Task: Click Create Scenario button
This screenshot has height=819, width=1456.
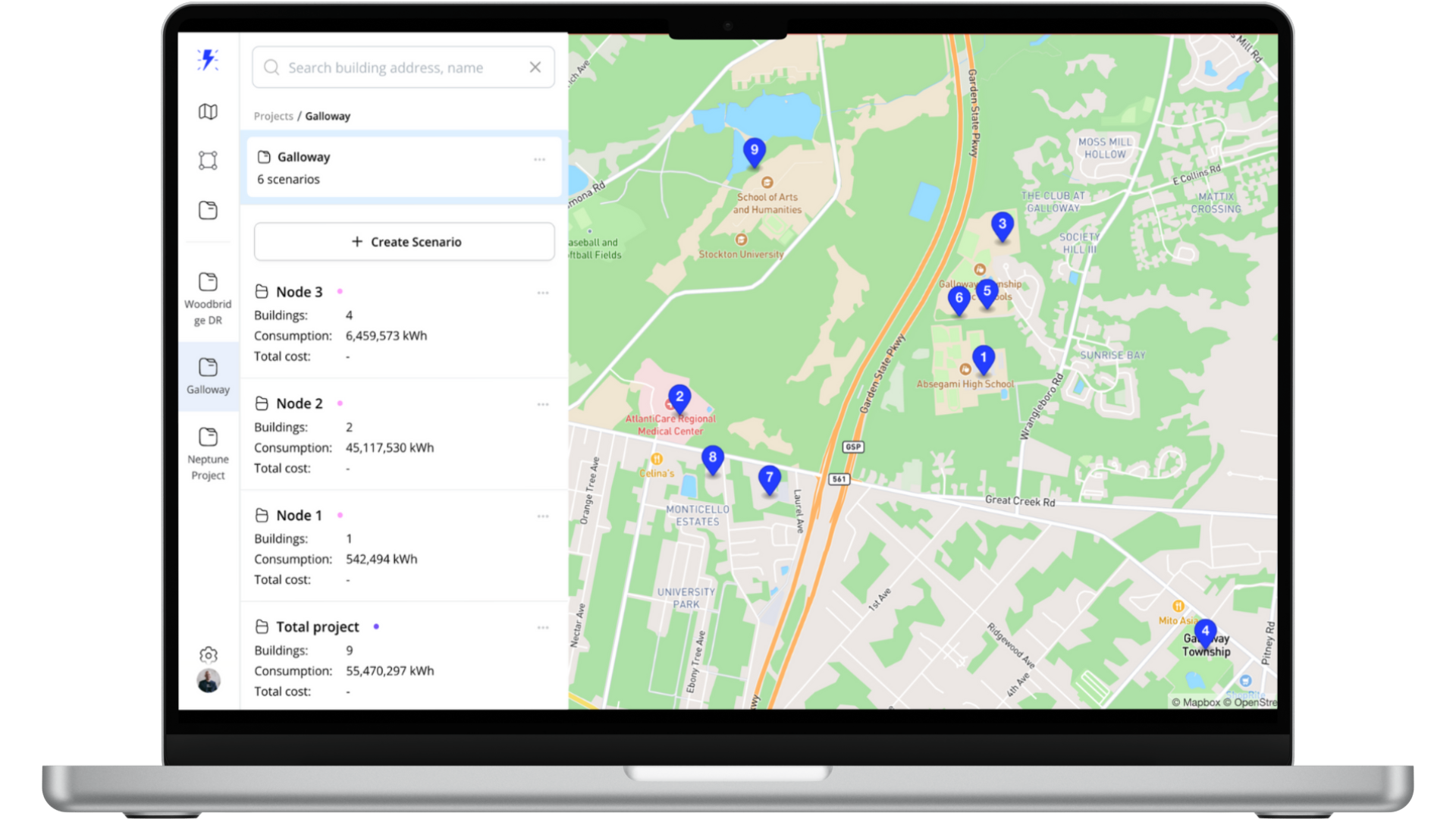Action: point(404,242)
